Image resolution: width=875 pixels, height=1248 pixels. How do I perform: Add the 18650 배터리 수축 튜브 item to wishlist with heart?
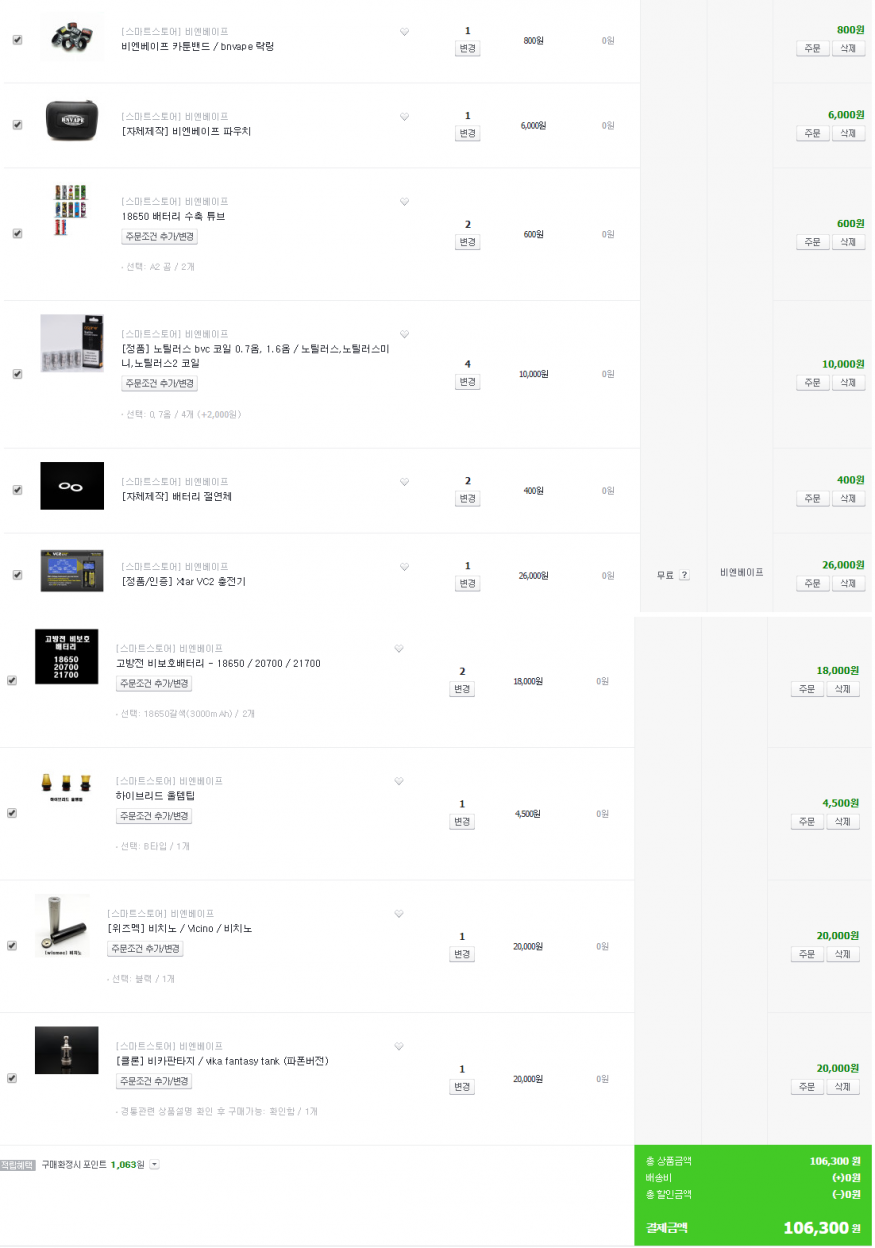[x=404, y=202]
